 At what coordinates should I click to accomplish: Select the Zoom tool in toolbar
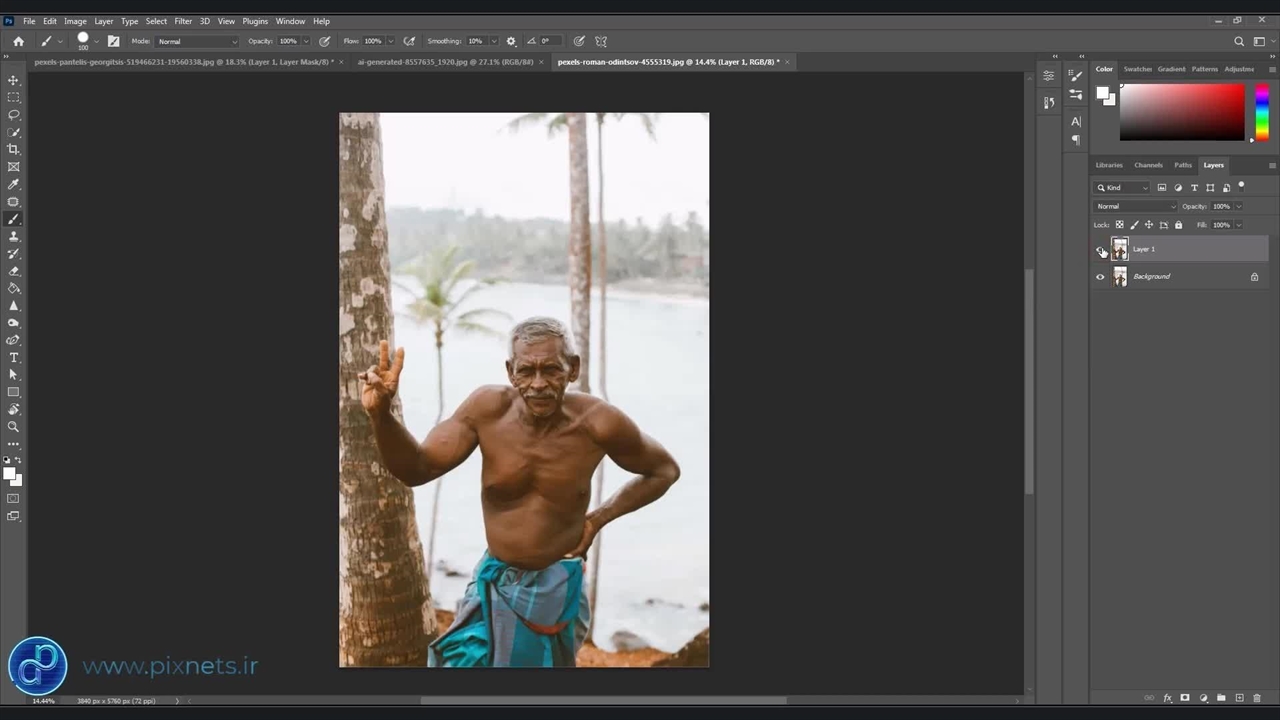click(13, 427)
